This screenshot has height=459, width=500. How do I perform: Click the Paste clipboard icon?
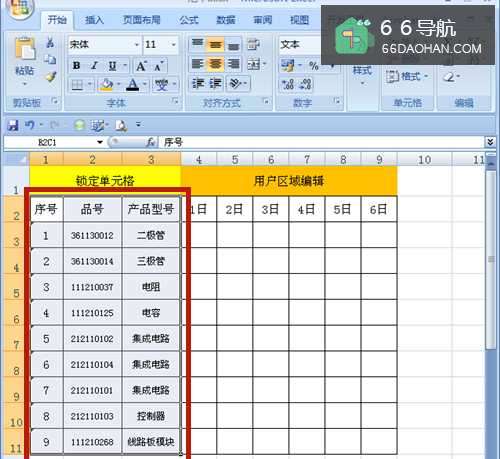coord(25,51)
